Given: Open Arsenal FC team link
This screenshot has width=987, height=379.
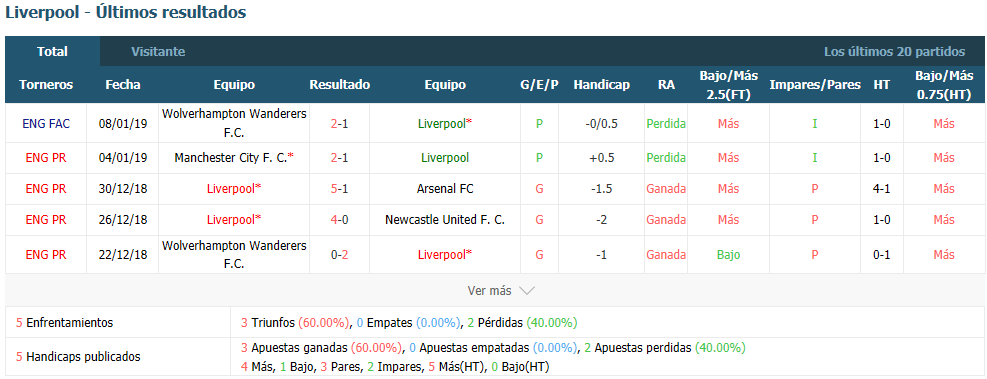Looking at the screenshot, I should [445, 189].
